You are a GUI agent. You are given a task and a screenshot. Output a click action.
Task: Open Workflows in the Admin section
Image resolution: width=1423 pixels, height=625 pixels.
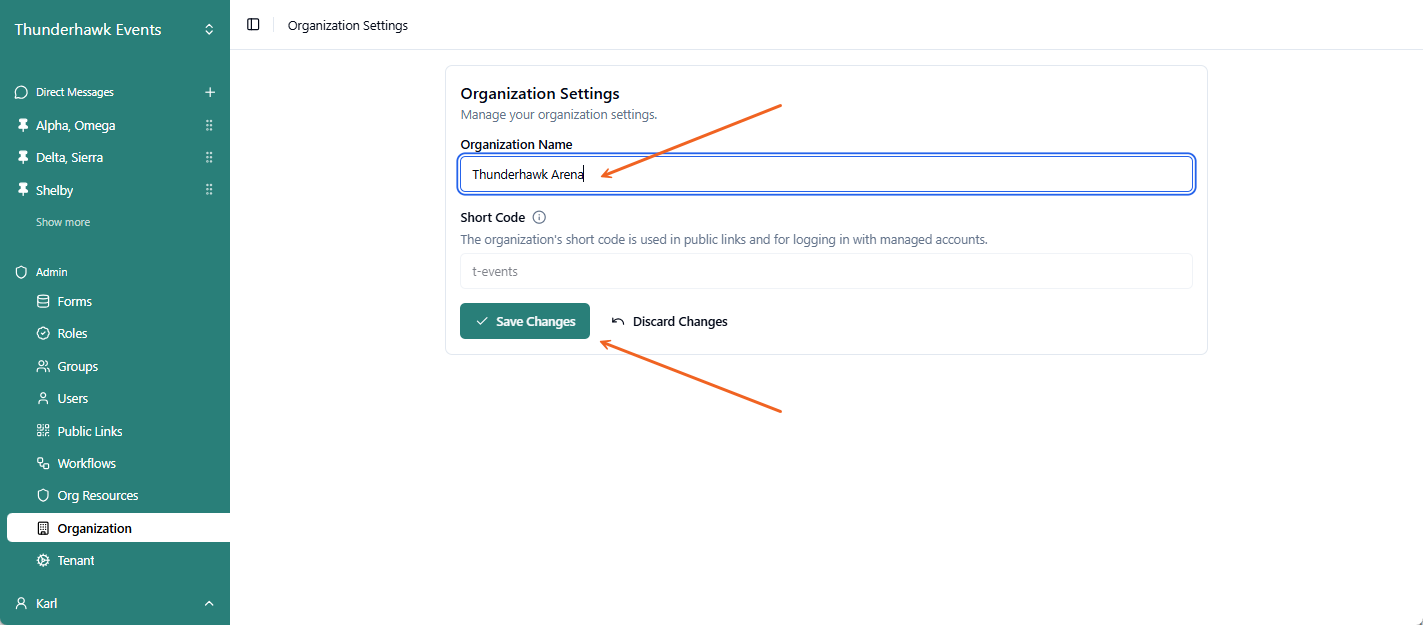86,463
